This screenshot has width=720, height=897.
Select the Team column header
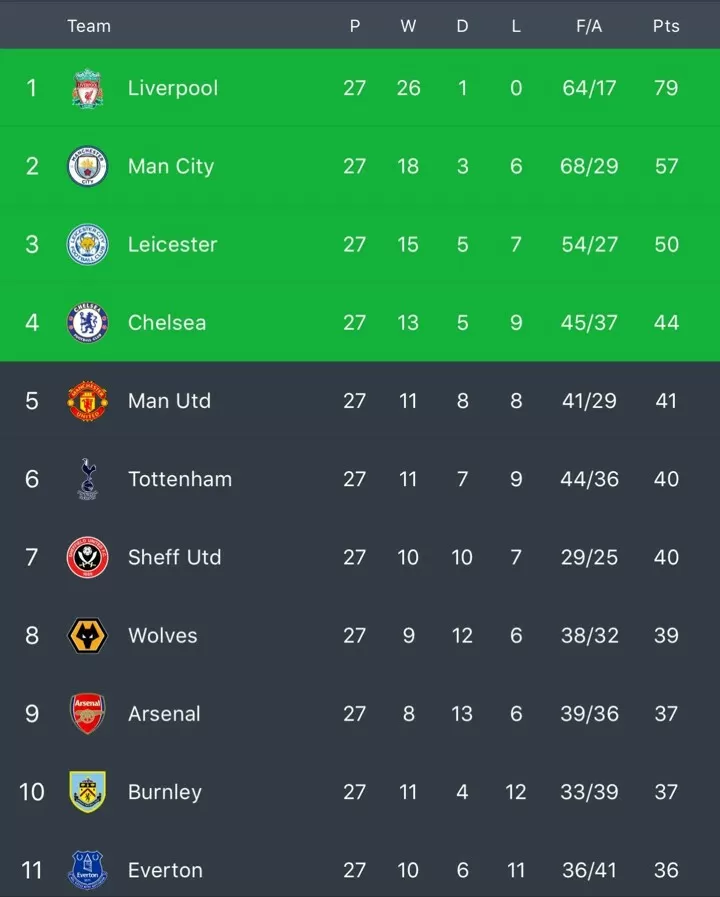[x=89, y=26]
